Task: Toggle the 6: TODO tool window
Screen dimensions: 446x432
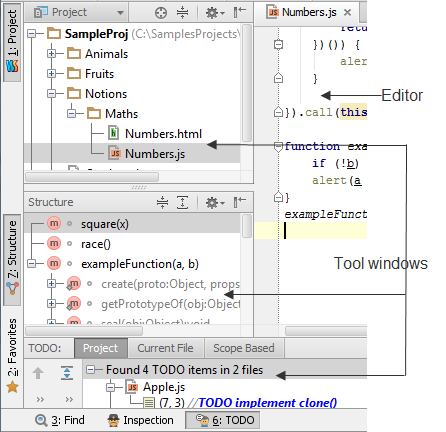Action: tap(223, 420)
